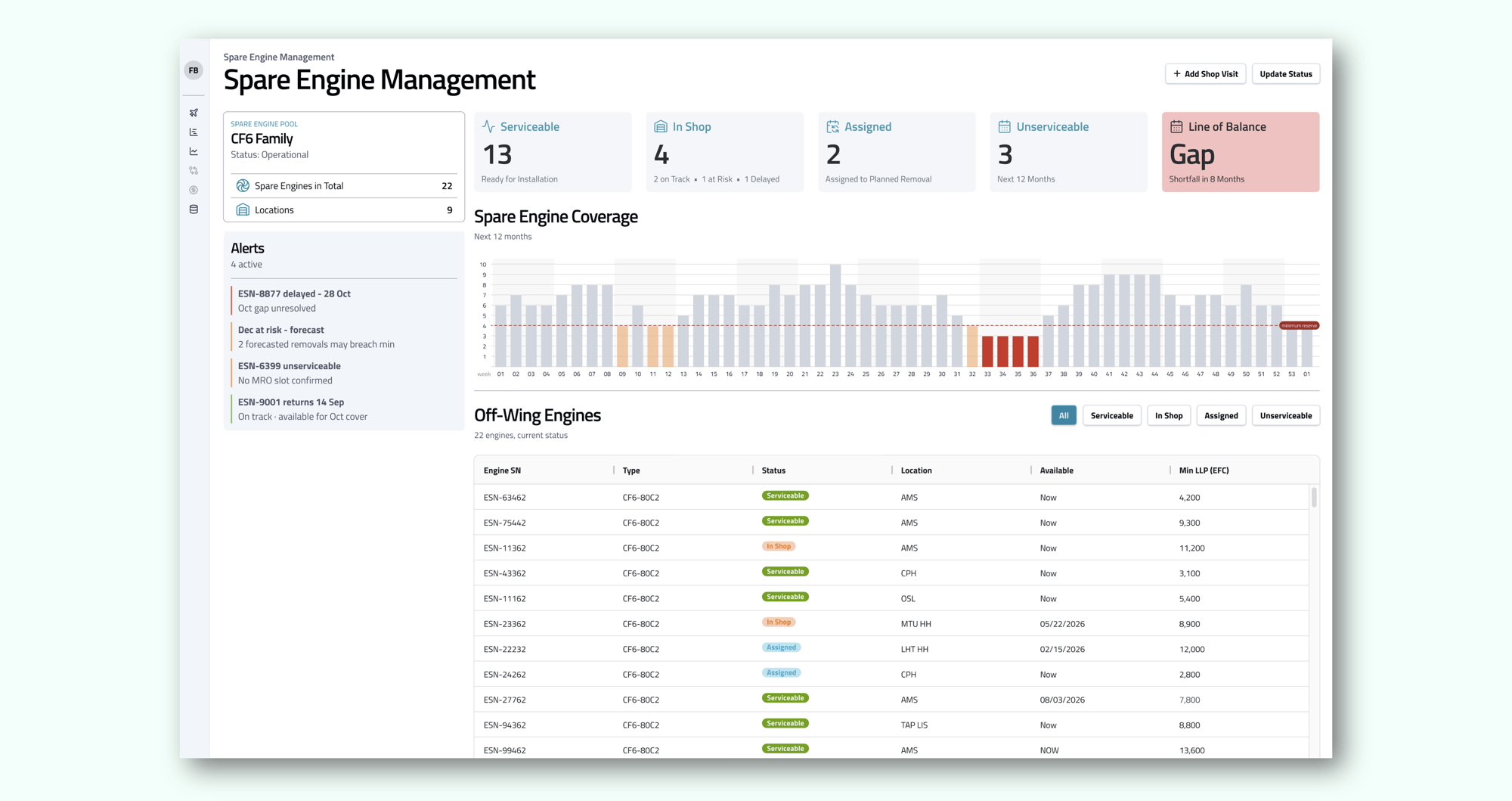The height and width of the screenshot is (801, 1512).
Task: Click the Assigned clipboard icon on KPI card
Action: (x=834, y=126)
